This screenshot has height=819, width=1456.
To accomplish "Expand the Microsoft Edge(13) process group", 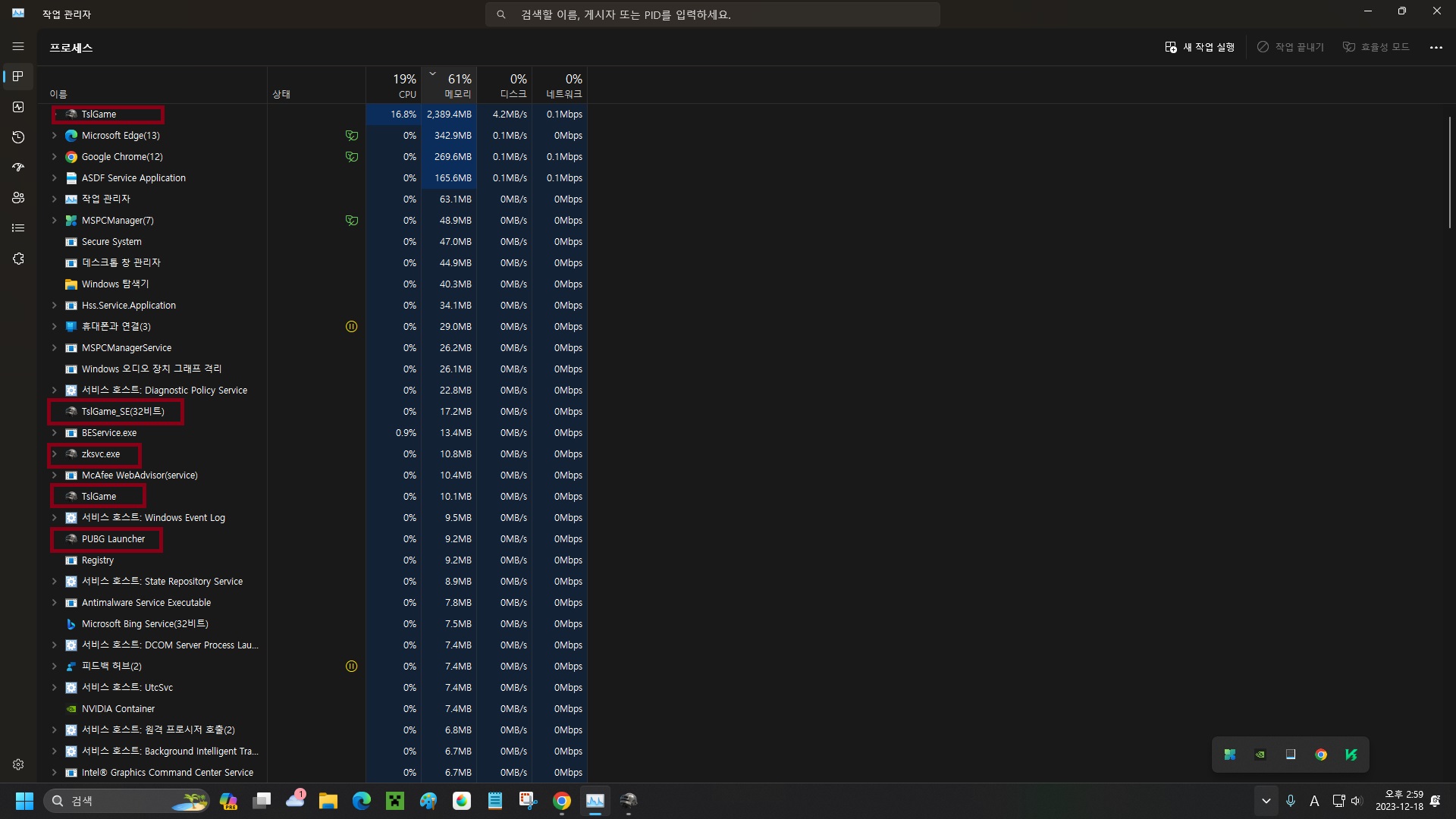I will point(54,136).
